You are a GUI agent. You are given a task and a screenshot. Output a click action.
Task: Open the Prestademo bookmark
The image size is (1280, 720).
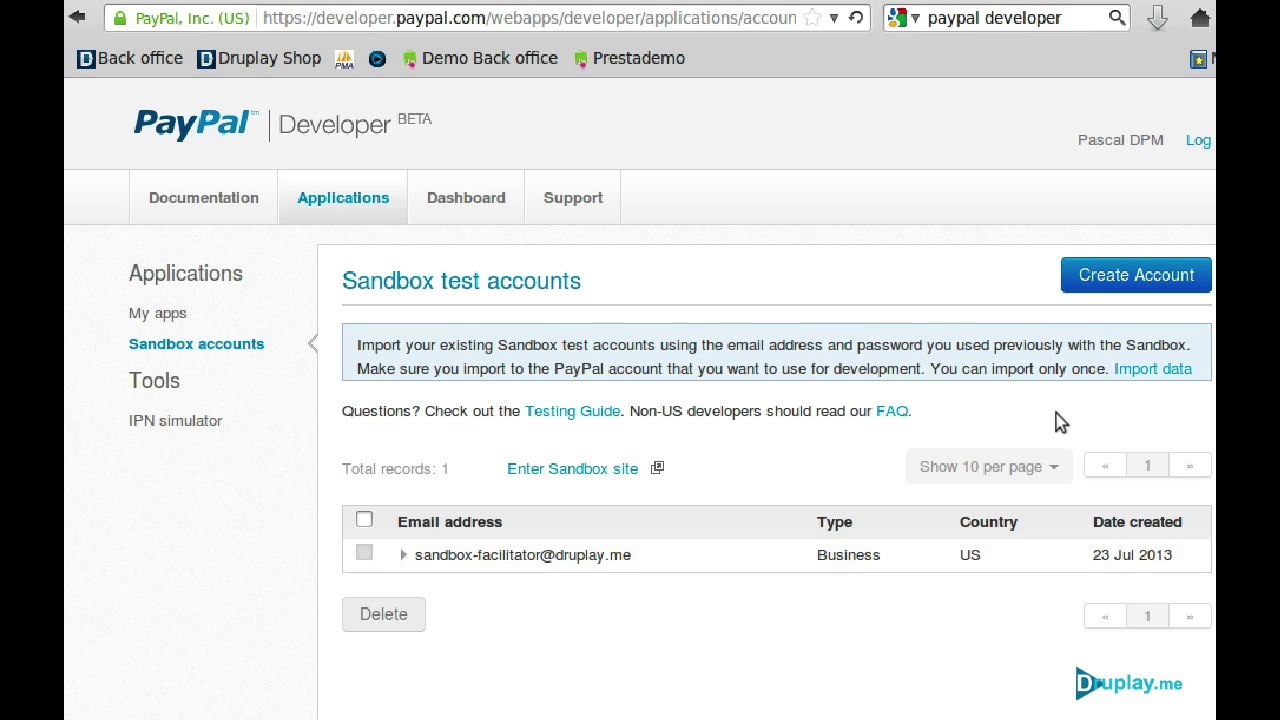[x=629, y=58]
